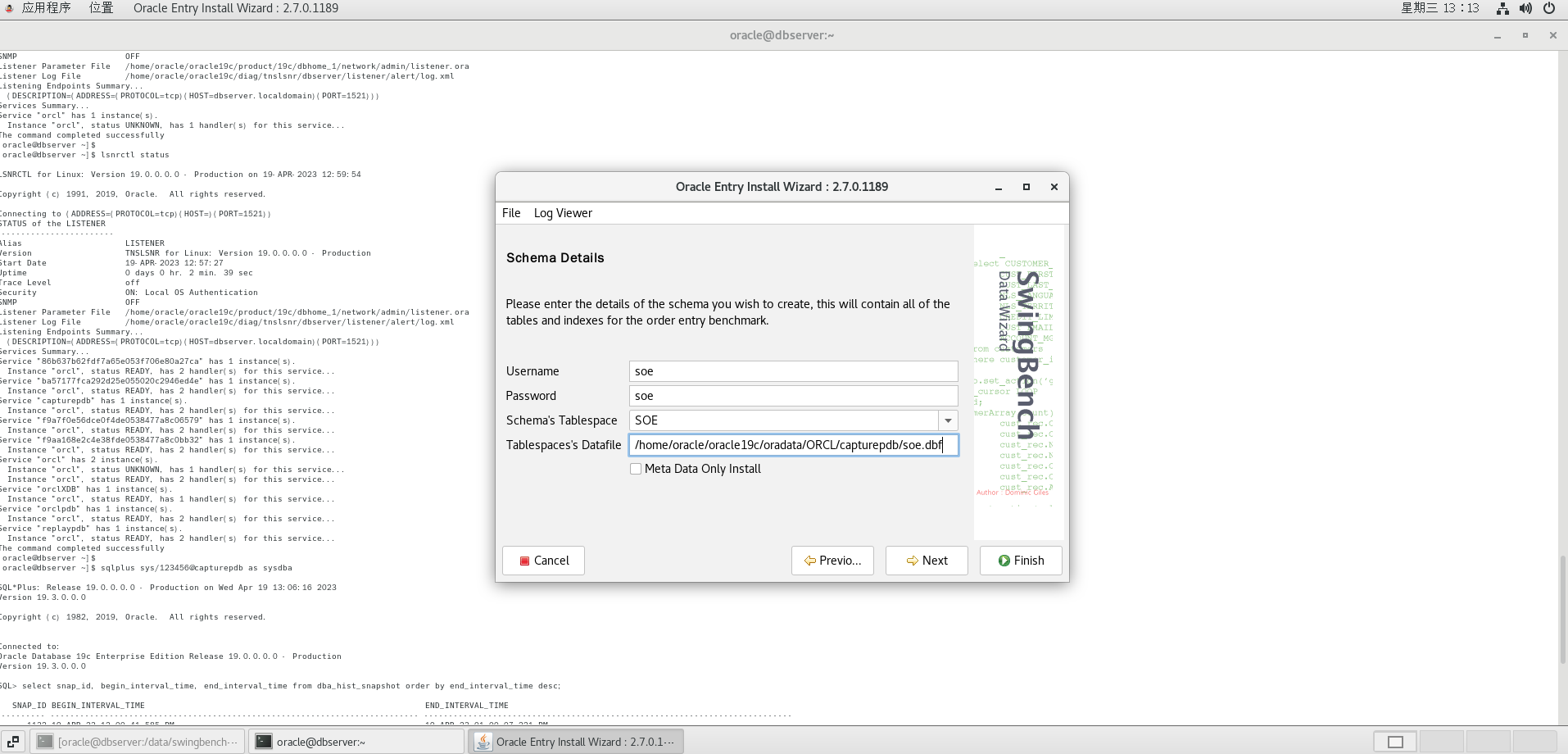Screen dimensions: 1568x754
Task: Go back with the Previous button
Action: pos(832,561)
